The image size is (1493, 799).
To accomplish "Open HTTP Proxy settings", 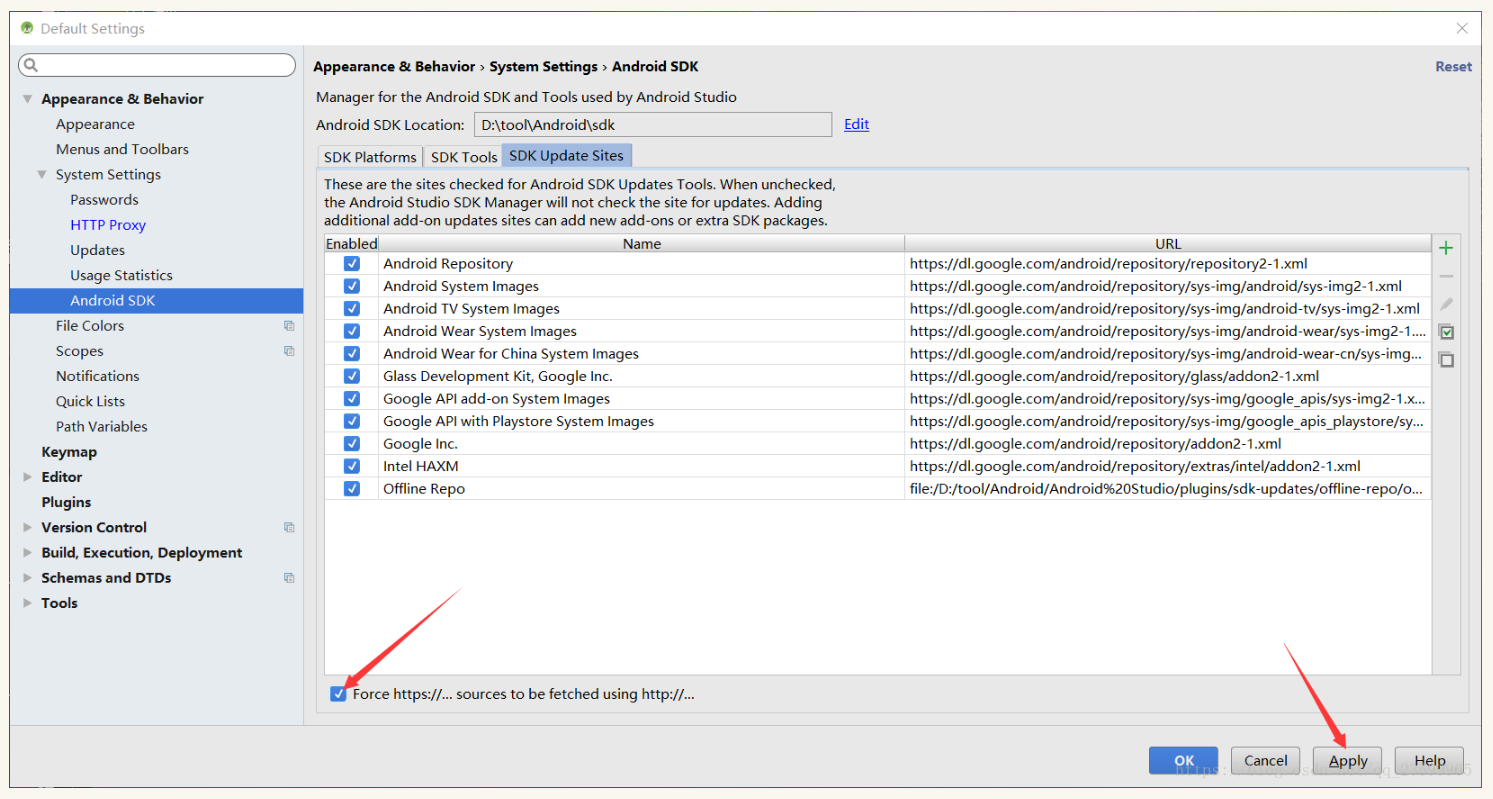I will click(108, 225).
